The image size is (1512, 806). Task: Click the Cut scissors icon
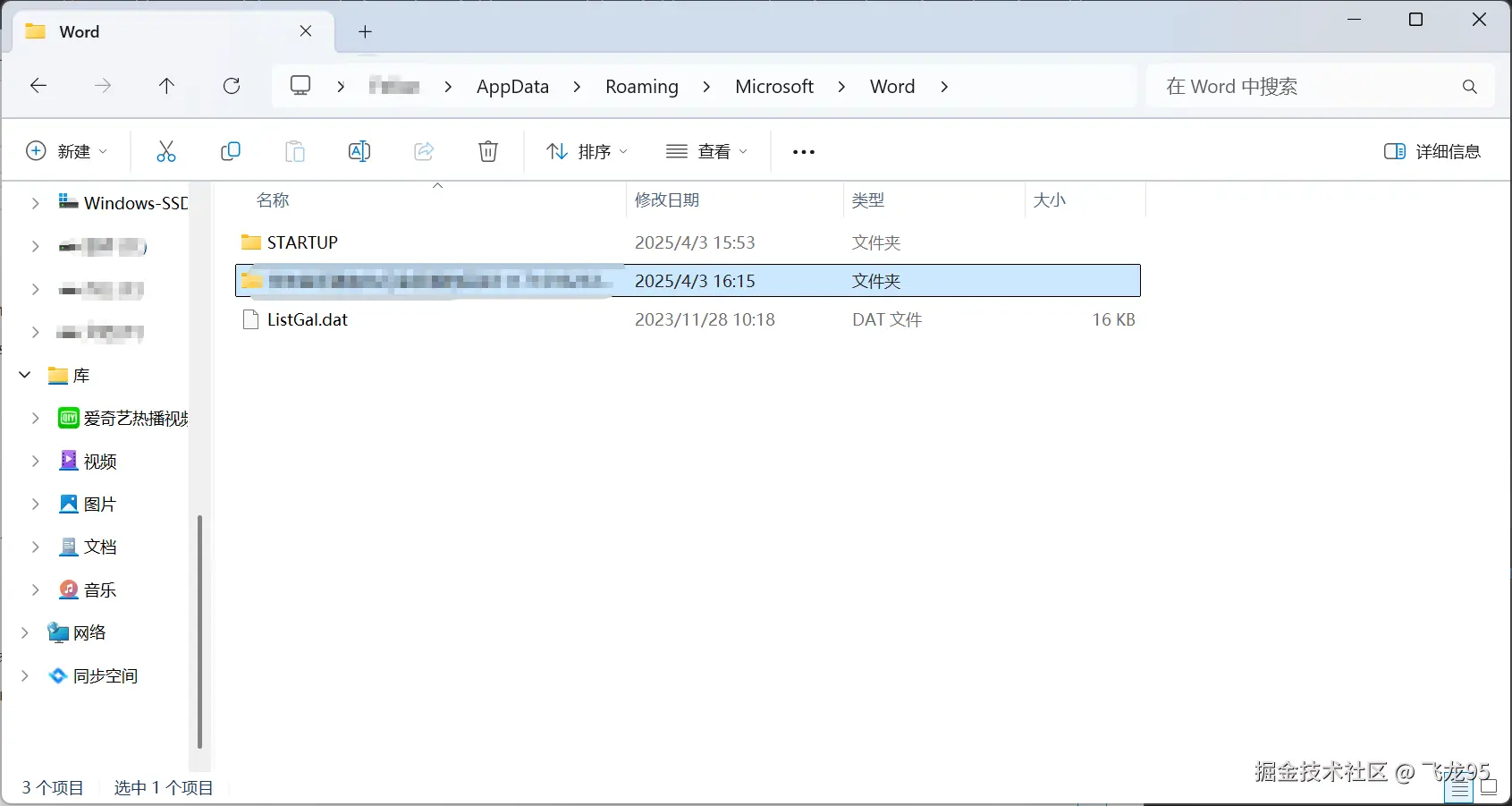pyautogui.click(x=165, y=151)
